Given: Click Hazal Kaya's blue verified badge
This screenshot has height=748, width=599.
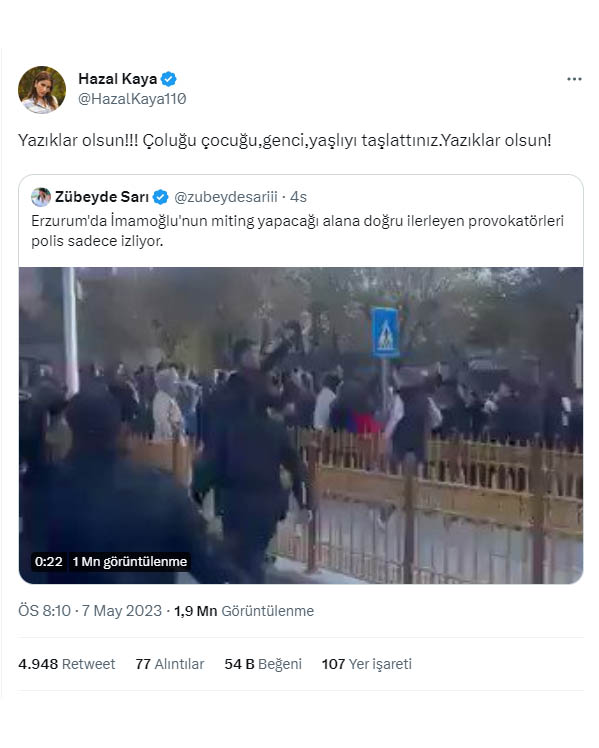Looking at the screenshot, I should click(x=168, y=79).
